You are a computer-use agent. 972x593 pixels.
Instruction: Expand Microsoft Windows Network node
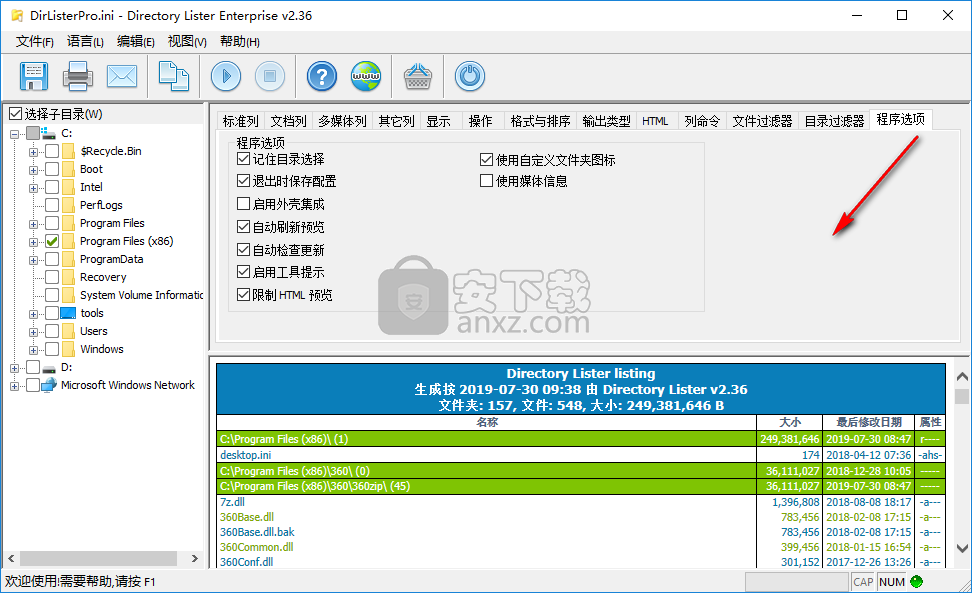(x=14, y=386)
